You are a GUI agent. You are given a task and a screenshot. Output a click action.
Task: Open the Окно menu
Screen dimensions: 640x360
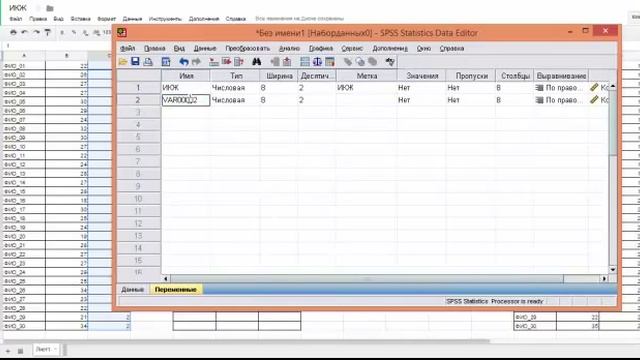424,48
